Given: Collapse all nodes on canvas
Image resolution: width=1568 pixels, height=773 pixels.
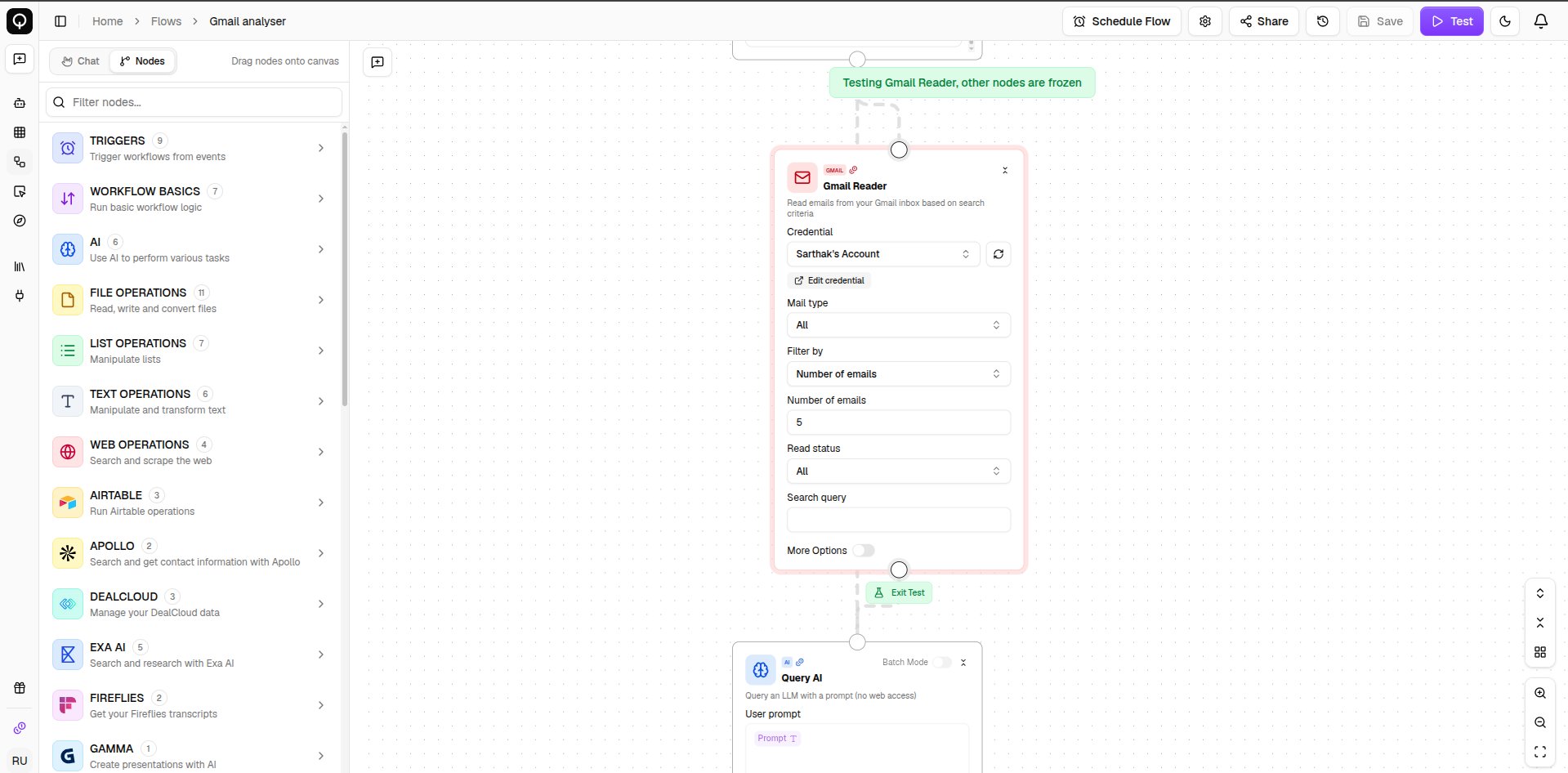Looking at the screenshot, I should pos(1540,623).
